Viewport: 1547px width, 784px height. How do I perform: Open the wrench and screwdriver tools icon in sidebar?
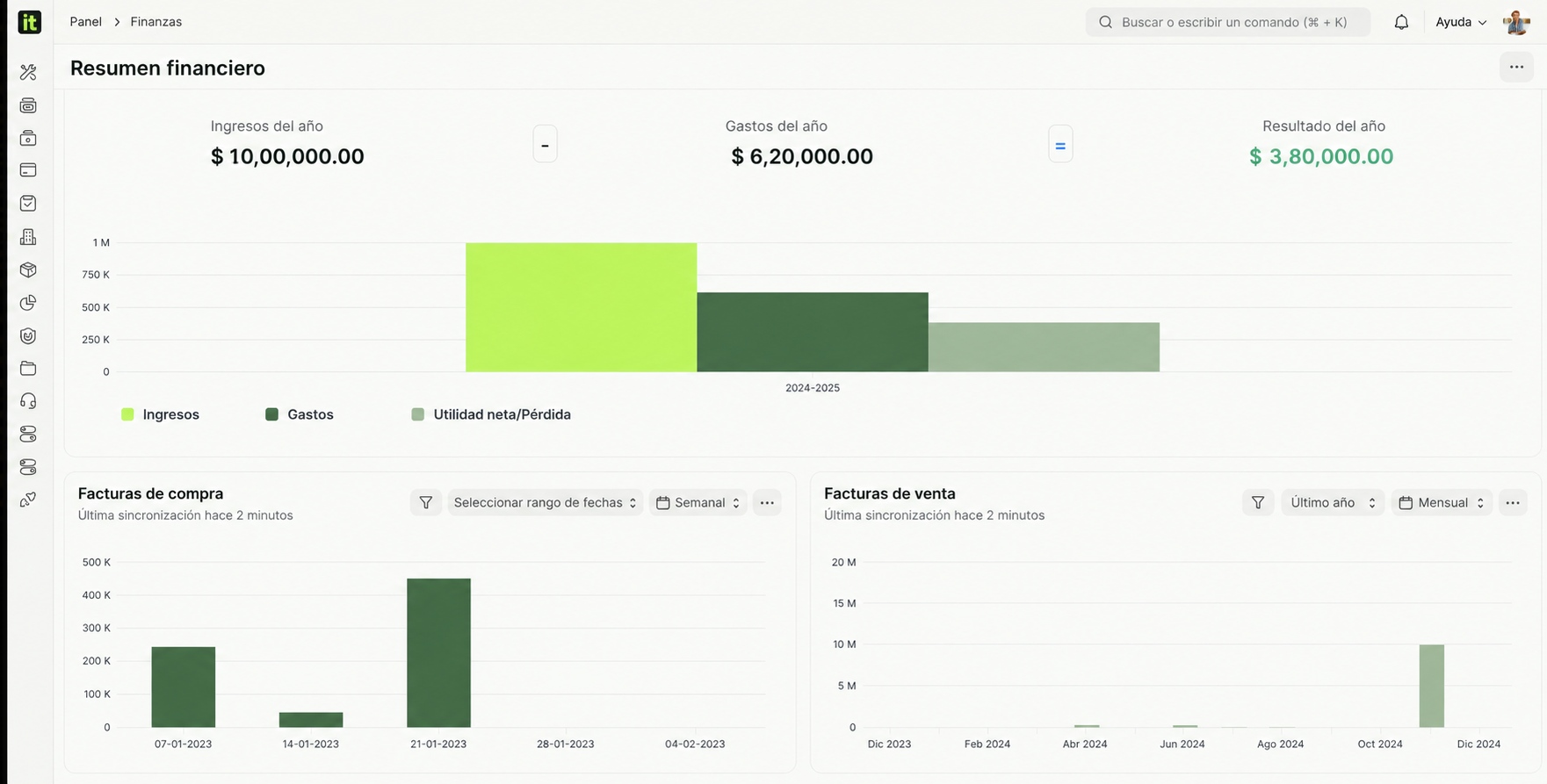click(x=28, y=72)
